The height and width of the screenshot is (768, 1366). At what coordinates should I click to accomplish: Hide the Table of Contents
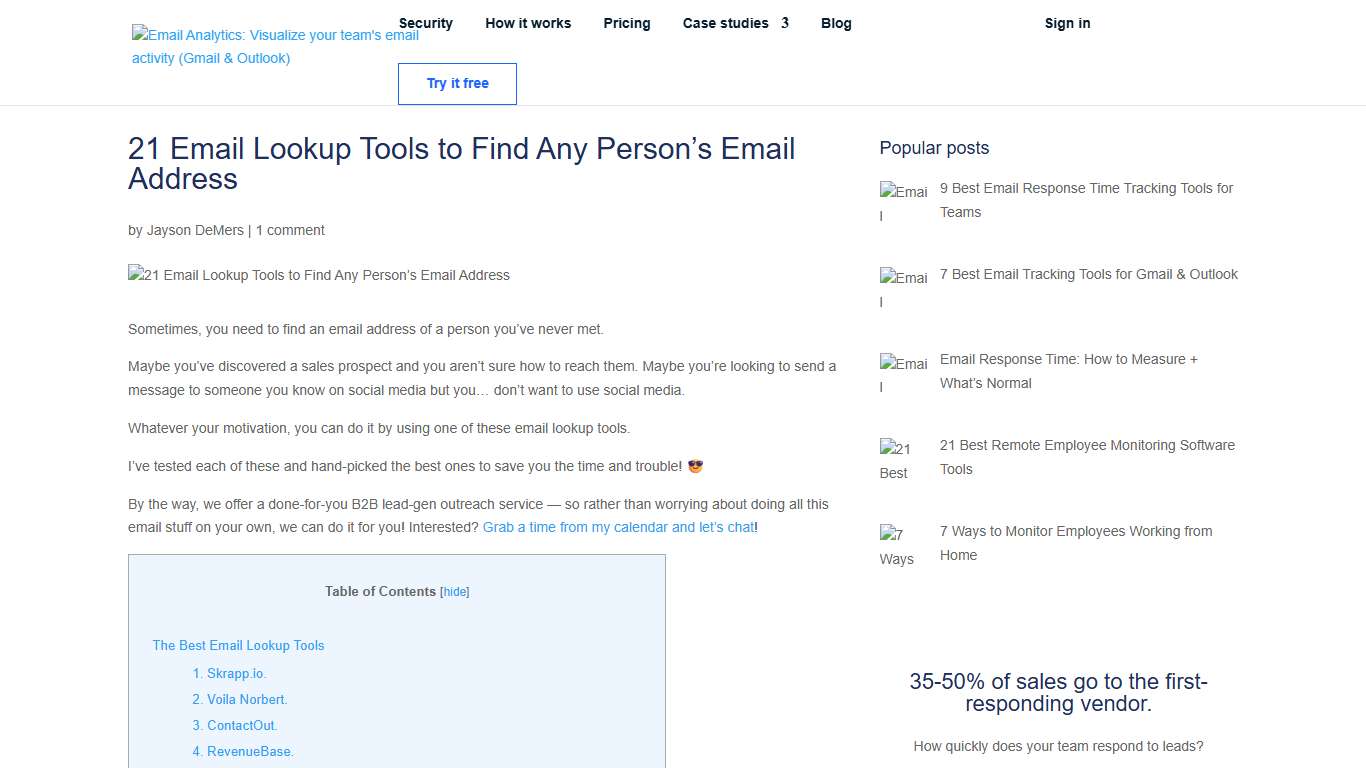click(455, 591)
